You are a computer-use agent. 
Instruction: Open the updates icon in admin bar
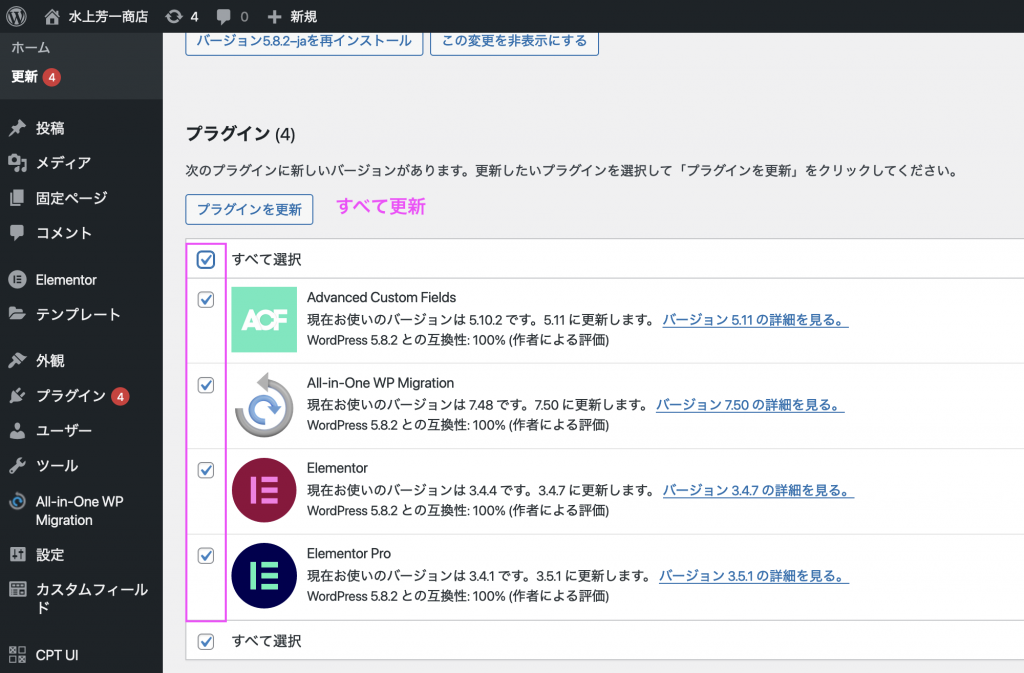point(175,17)
